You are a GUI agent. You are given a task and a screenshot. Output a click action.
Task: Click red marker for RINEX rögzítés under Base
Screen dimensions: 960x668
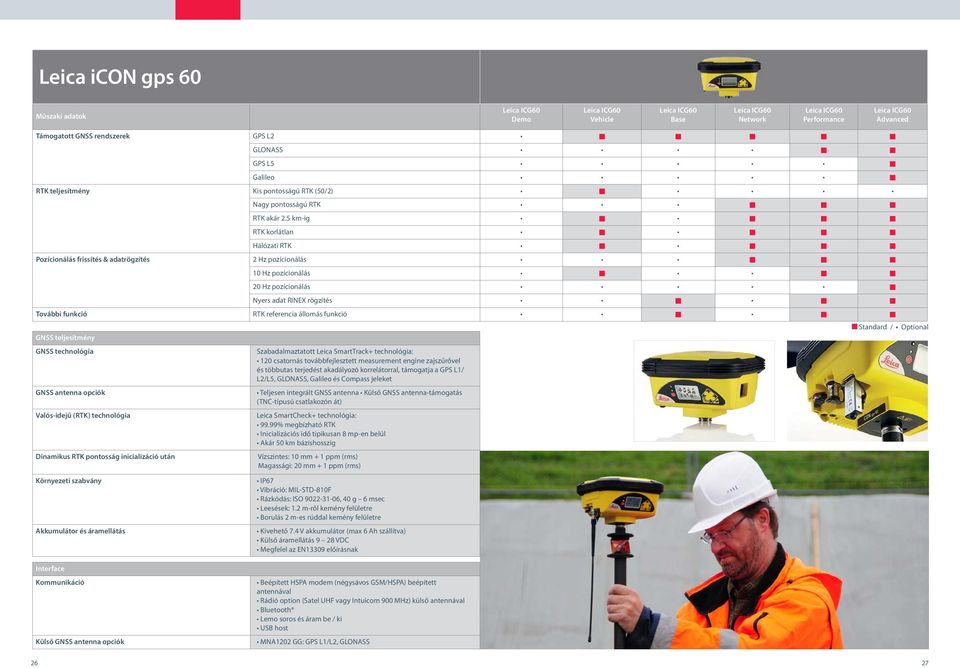(x=678, y=301)
